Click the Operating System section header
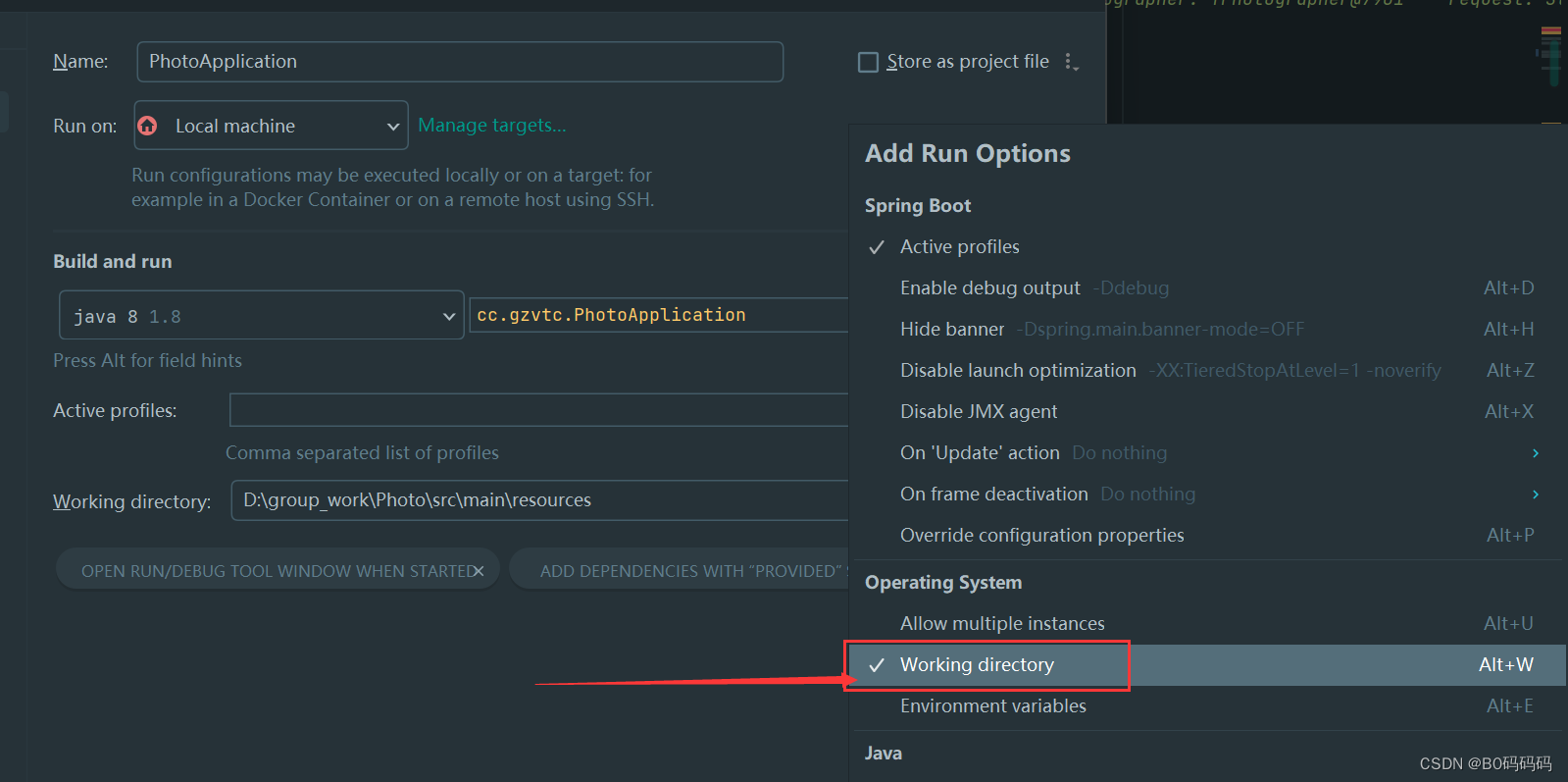The width and height of the screenshot is (1568, 782). tap(943, 583)
